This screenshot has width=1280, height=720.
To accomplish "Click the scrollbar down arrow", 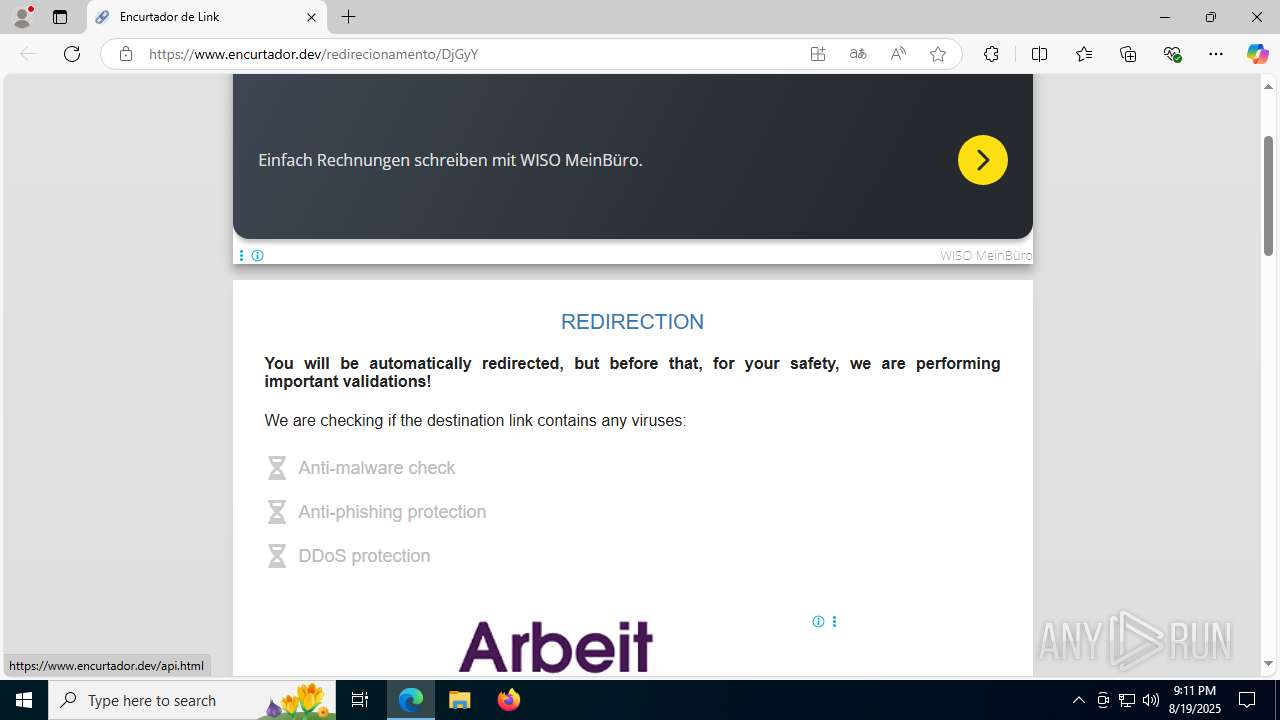I will pyautogui.click(x=1268, y=664).
